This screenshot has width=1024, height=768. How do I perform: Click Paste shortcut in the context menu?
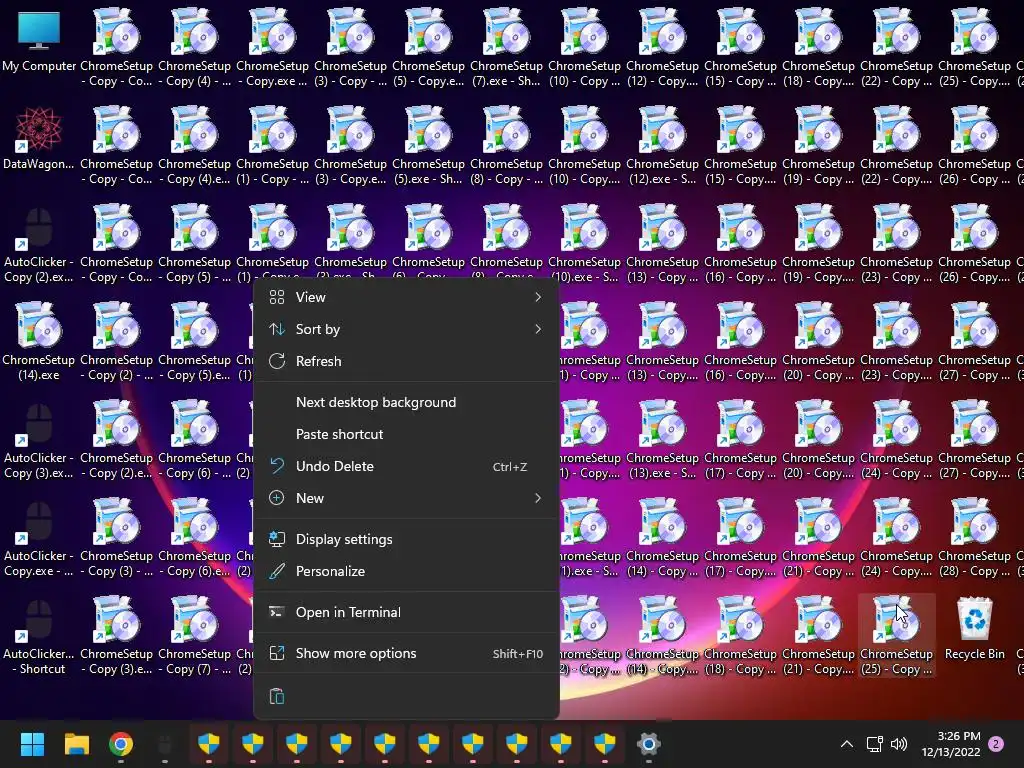406,434
